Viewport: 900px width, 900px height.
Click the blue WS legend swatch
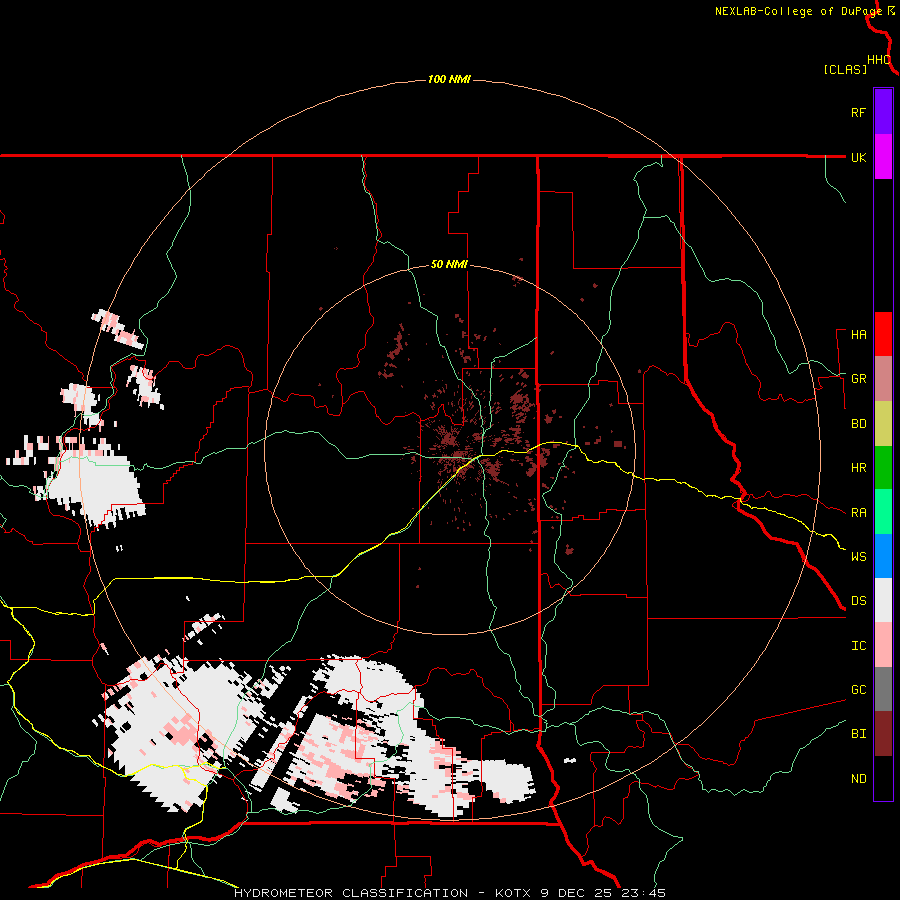coord(883,556)
